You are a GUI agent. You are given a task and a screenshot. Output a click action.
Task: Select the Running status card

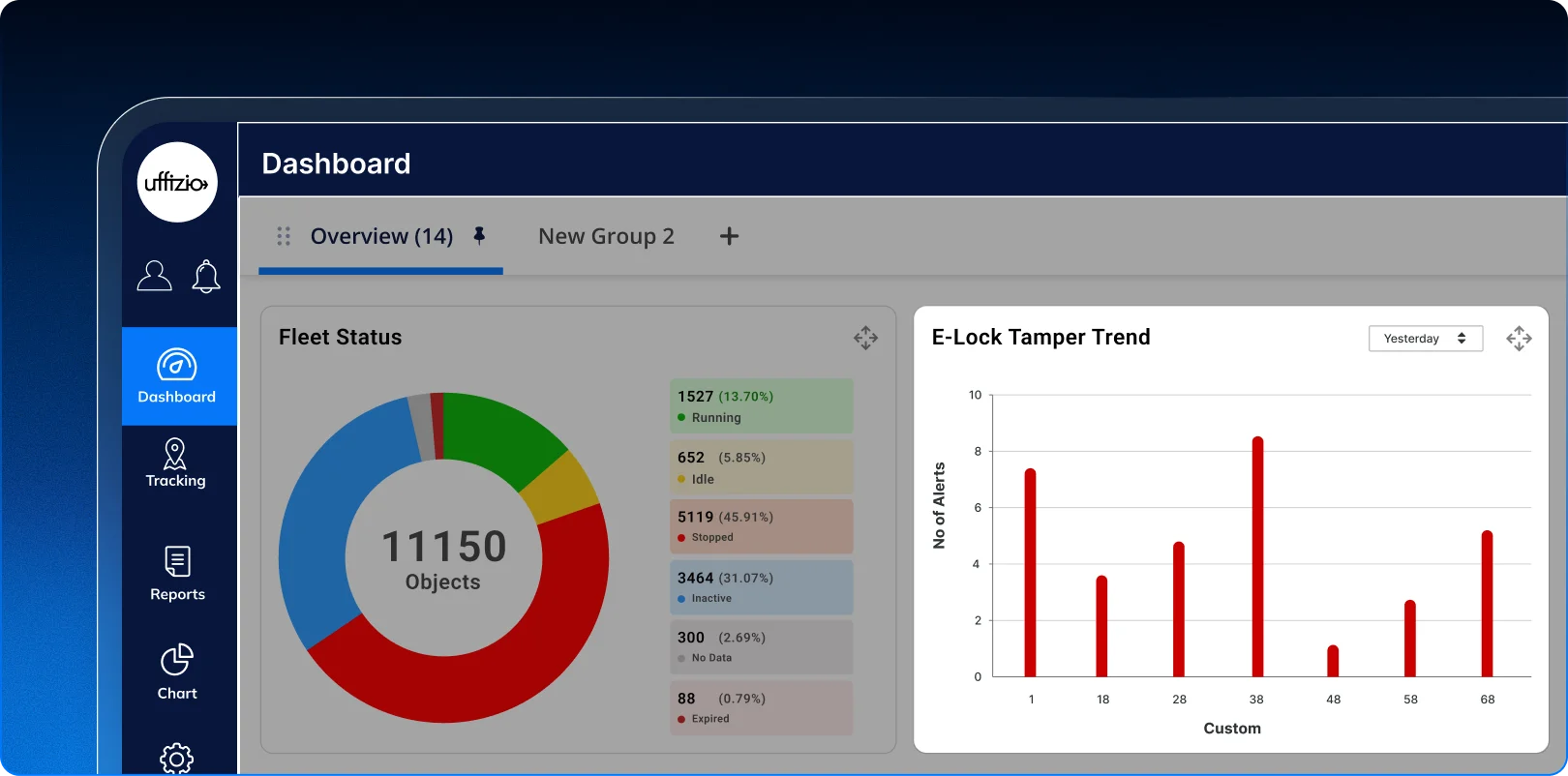click(x=762, y=406)
